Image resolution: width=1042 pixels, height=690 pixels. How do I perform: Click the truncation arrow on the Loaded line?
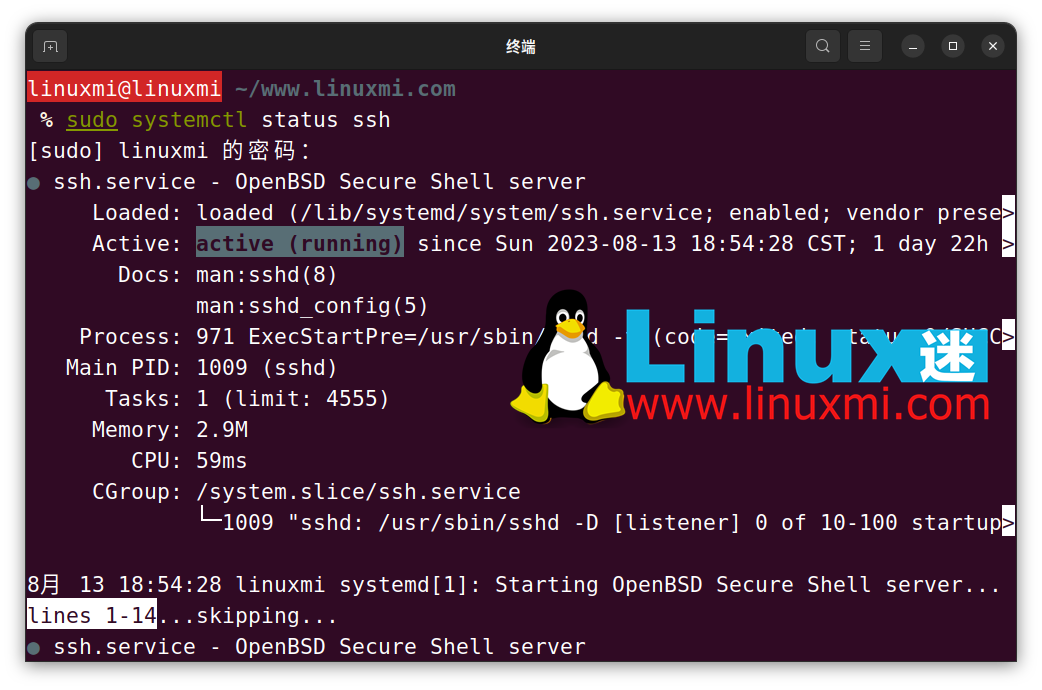(1008, 213)
